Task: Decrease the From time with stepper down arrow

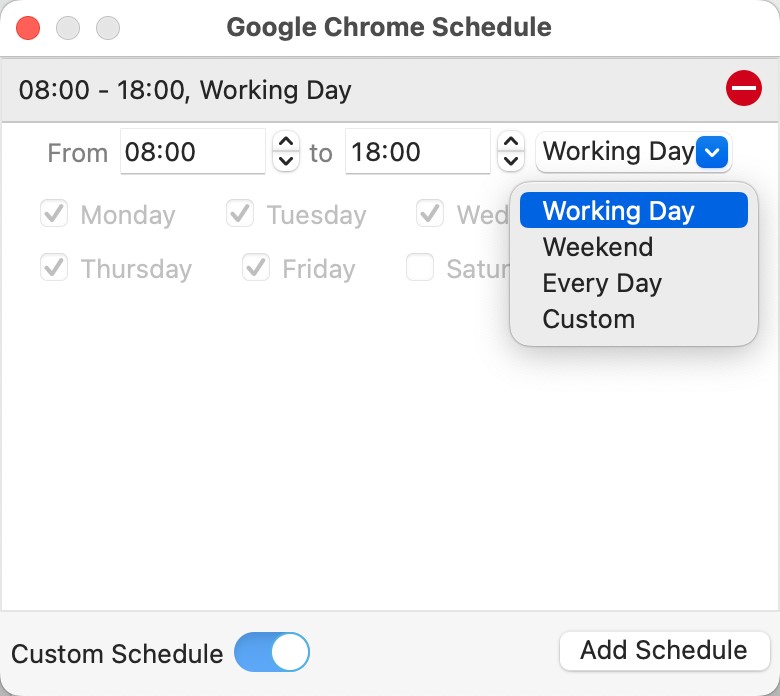Action: 286,161
